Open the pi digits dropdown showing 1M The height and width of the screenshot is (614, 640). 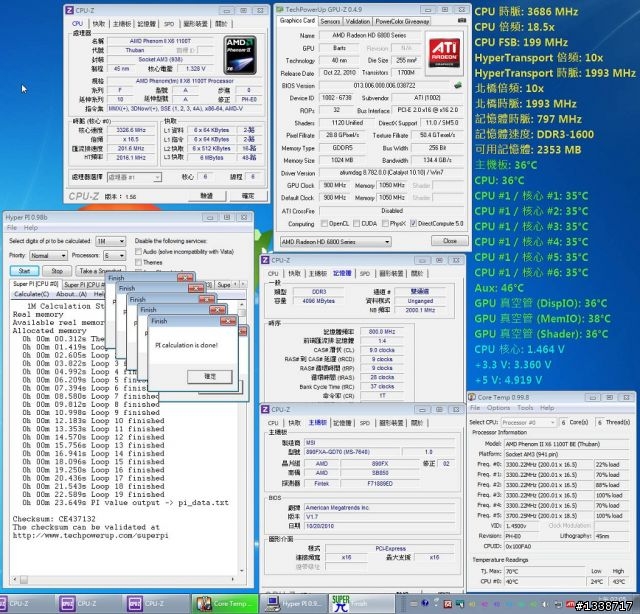(110, 241)
